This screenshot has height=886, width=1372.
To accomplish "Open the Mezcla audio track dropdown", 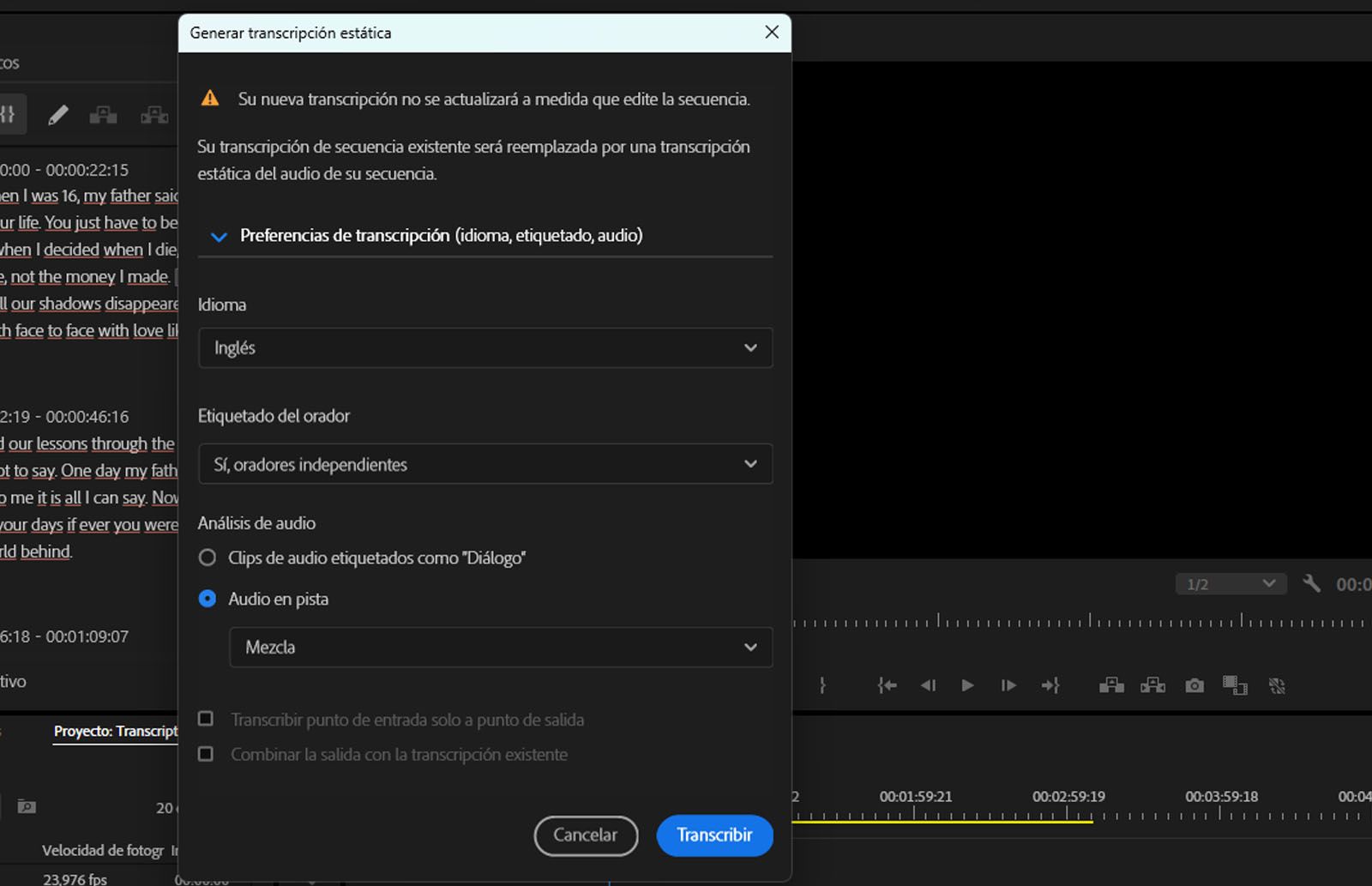I will click(x=501, y=648).
